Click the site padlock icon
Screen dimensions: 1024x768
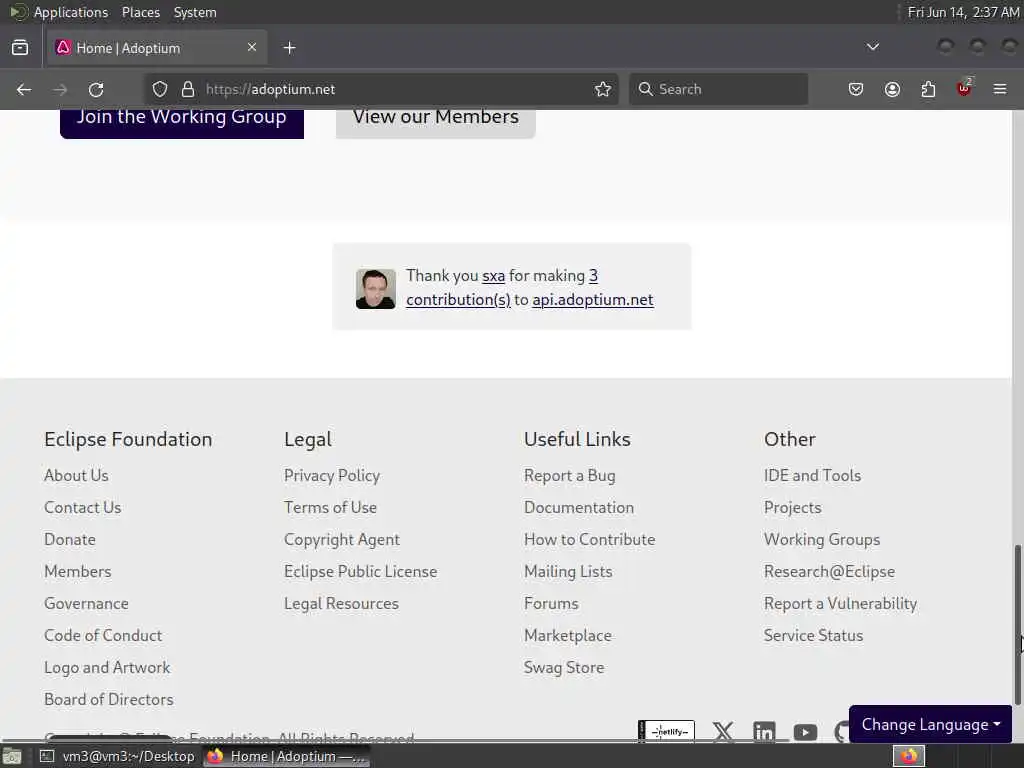(x=188, y=89)
